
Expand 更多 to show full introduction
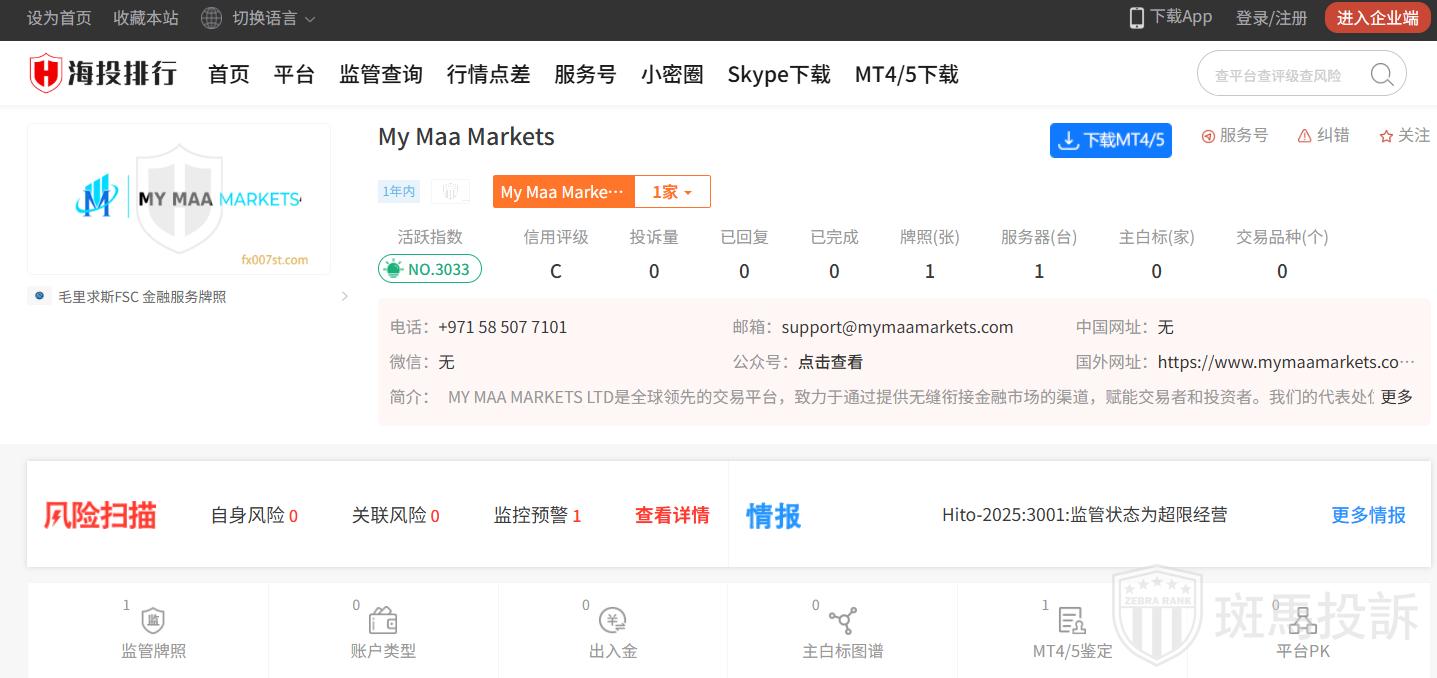(1396, 397)
